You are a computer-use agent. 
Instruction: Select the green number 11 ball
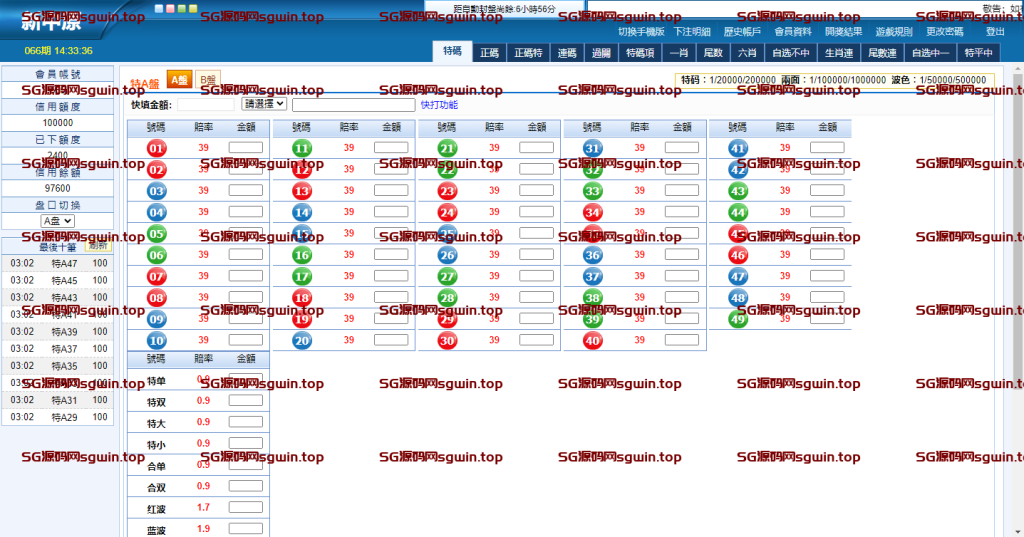pyautogui.click(x=302, y=148)
